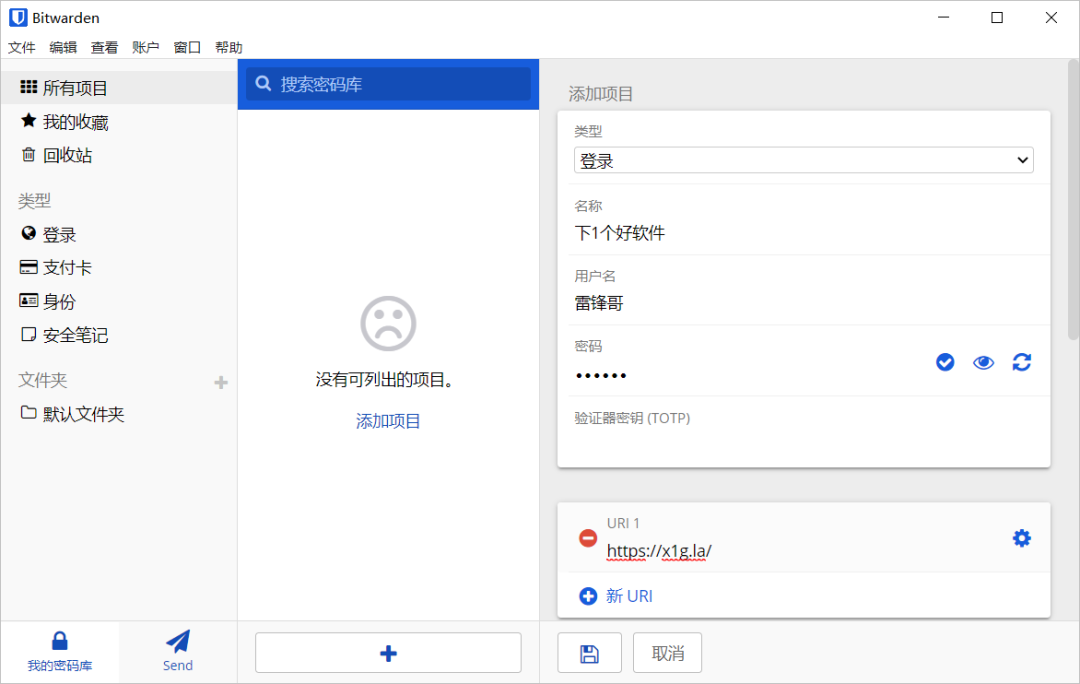1080x684 pixels.
Task: Click the magnifier icon in search bar
Action: [x=263, y=84]
